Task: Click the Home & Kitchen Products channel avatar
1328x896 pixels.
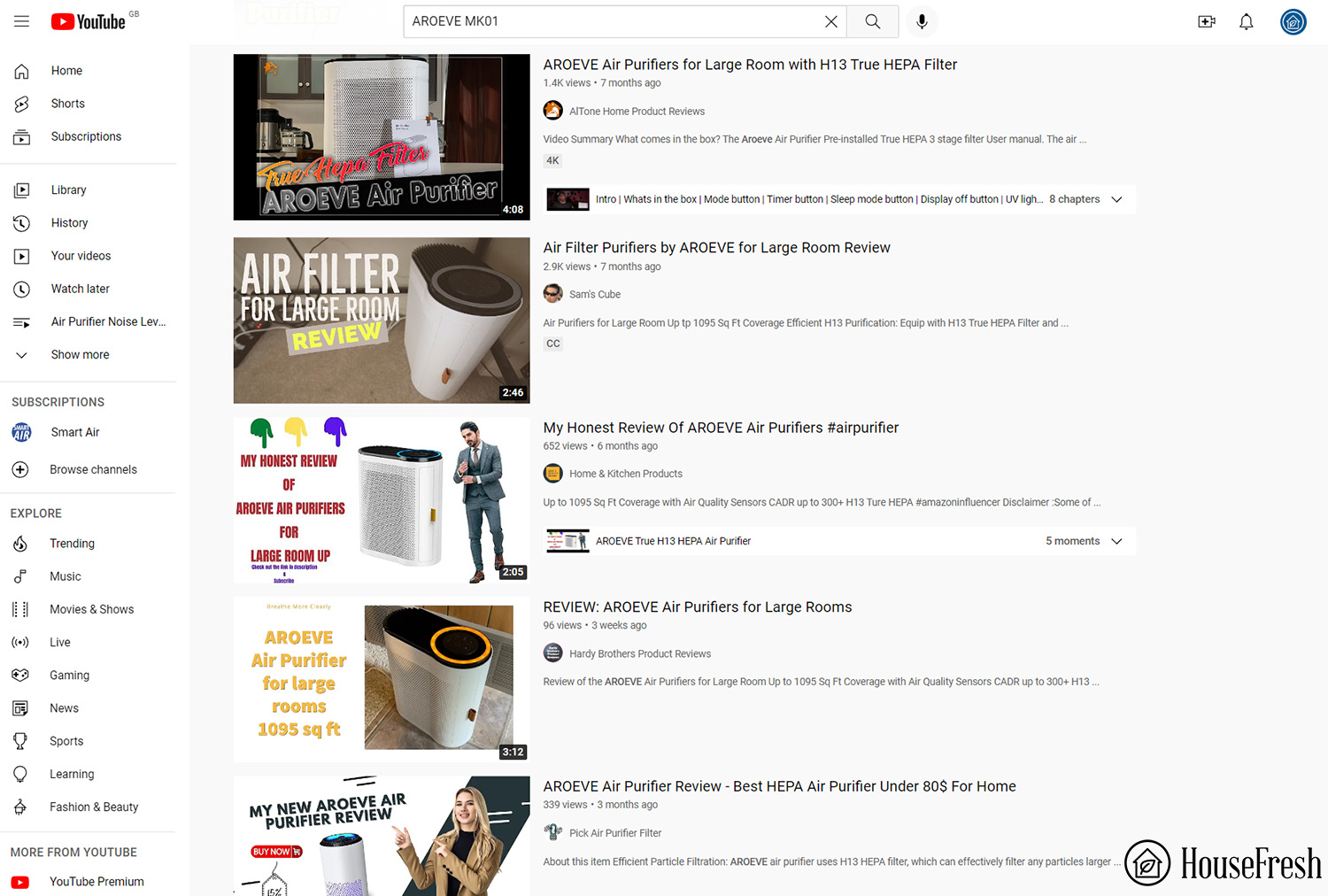Action: [553, 474]
